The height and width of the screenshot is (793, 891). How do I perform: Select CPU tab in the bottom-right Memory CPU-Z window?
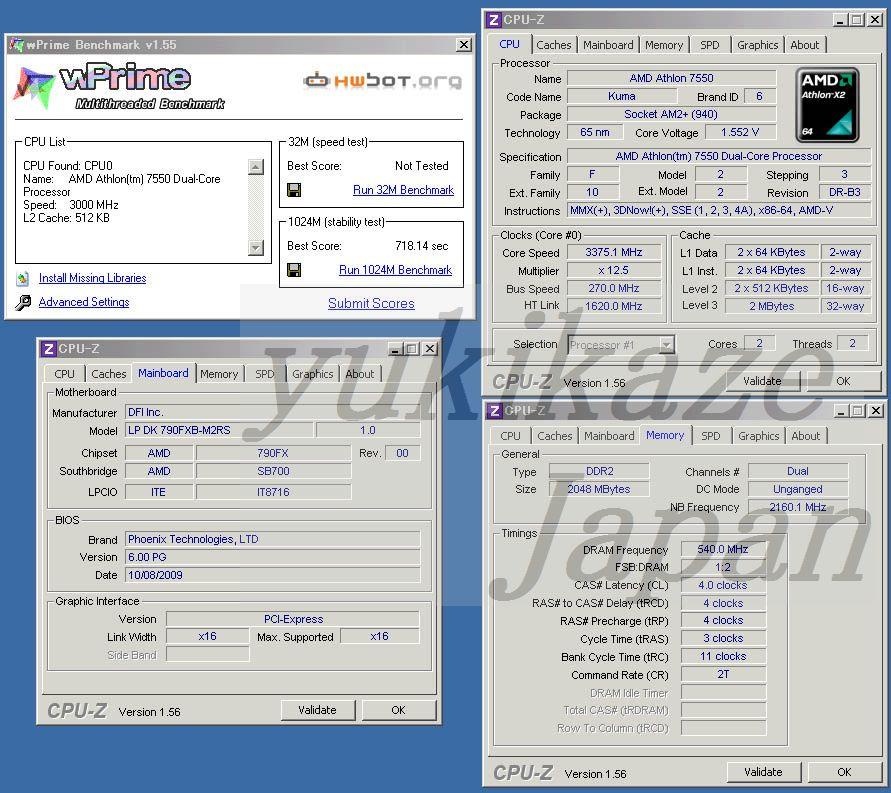[510, 436]
